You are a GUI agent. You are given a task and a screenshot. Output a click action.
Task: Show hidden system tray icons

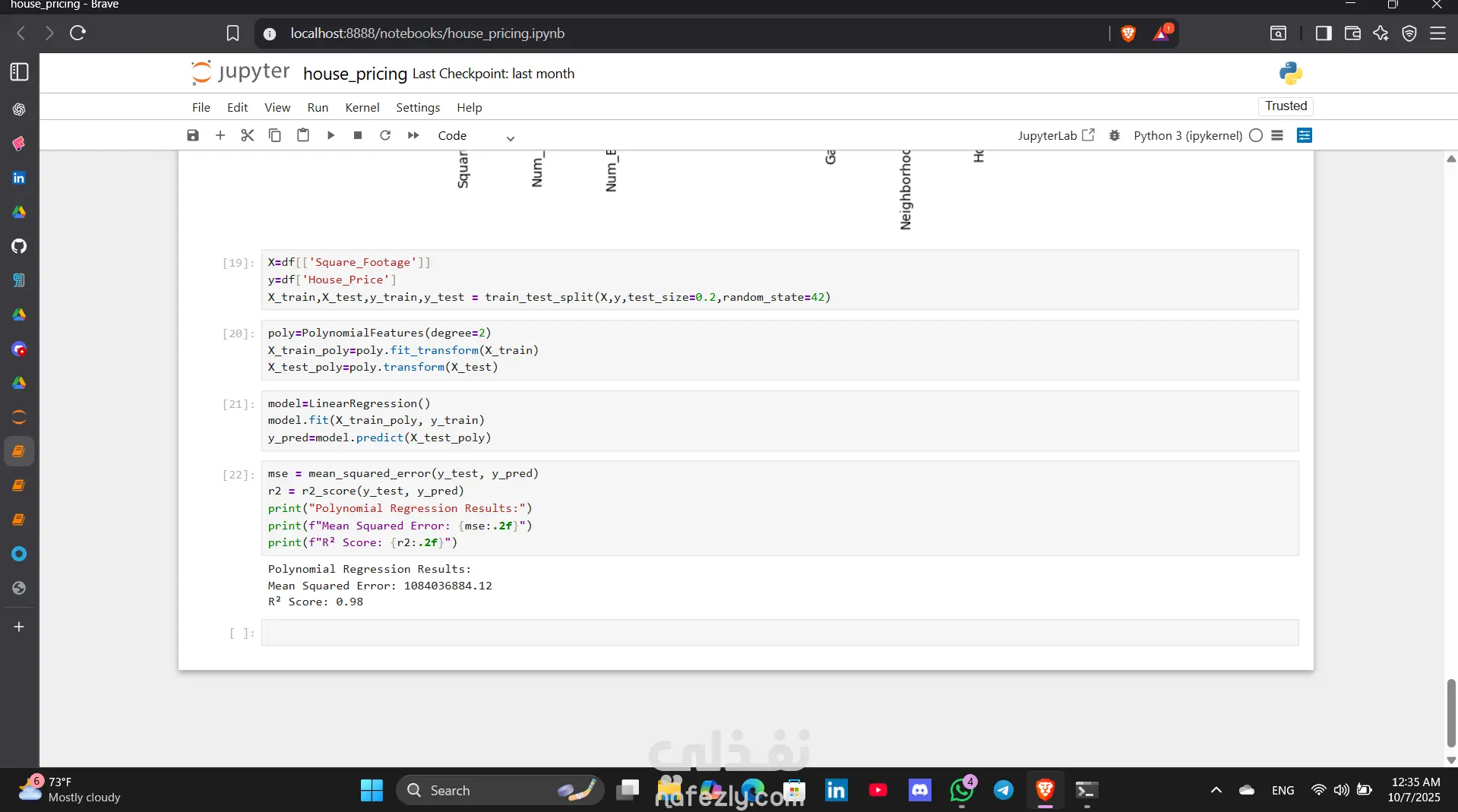(1216, 790)
